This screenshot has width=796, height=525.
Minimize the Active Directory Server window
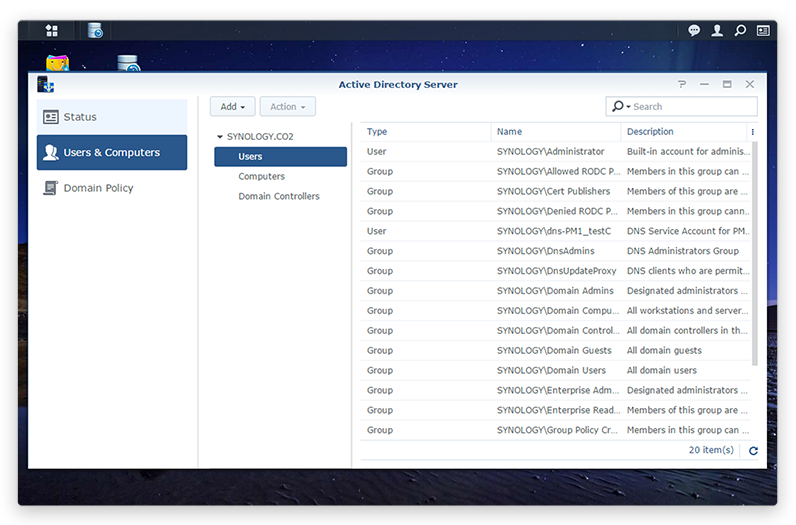[x=704, y=84]
